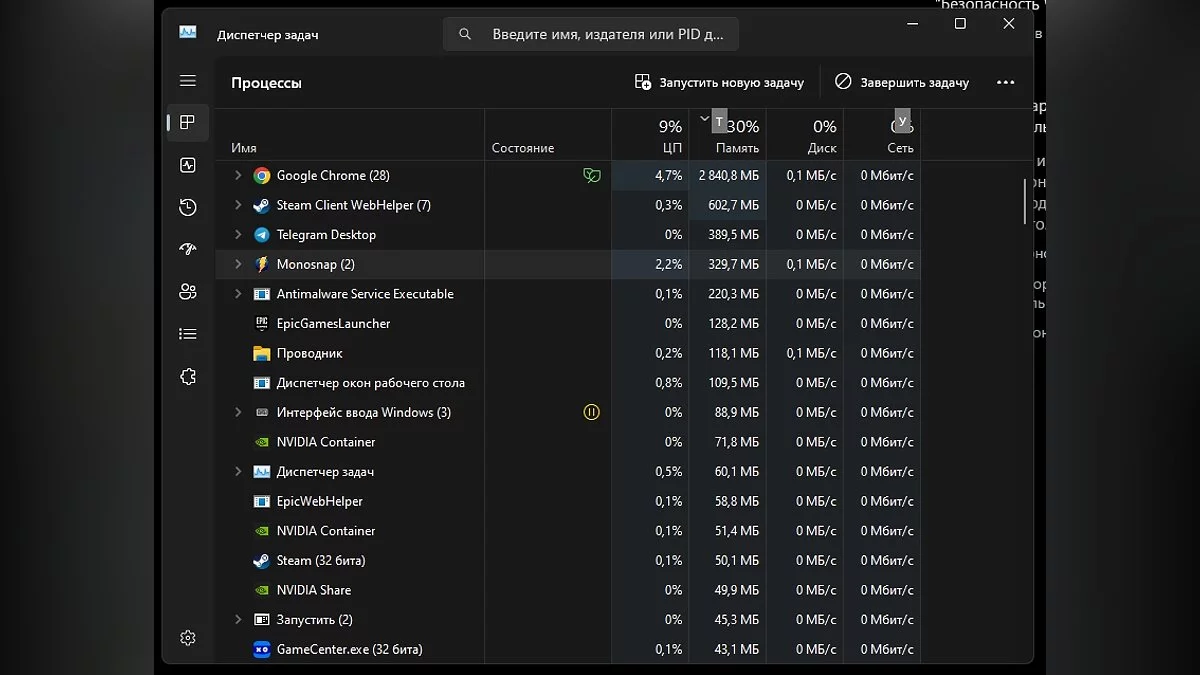This screenshot has height=675, width=1200.
Task: Click Завершить задачу button
Action: 902,83
